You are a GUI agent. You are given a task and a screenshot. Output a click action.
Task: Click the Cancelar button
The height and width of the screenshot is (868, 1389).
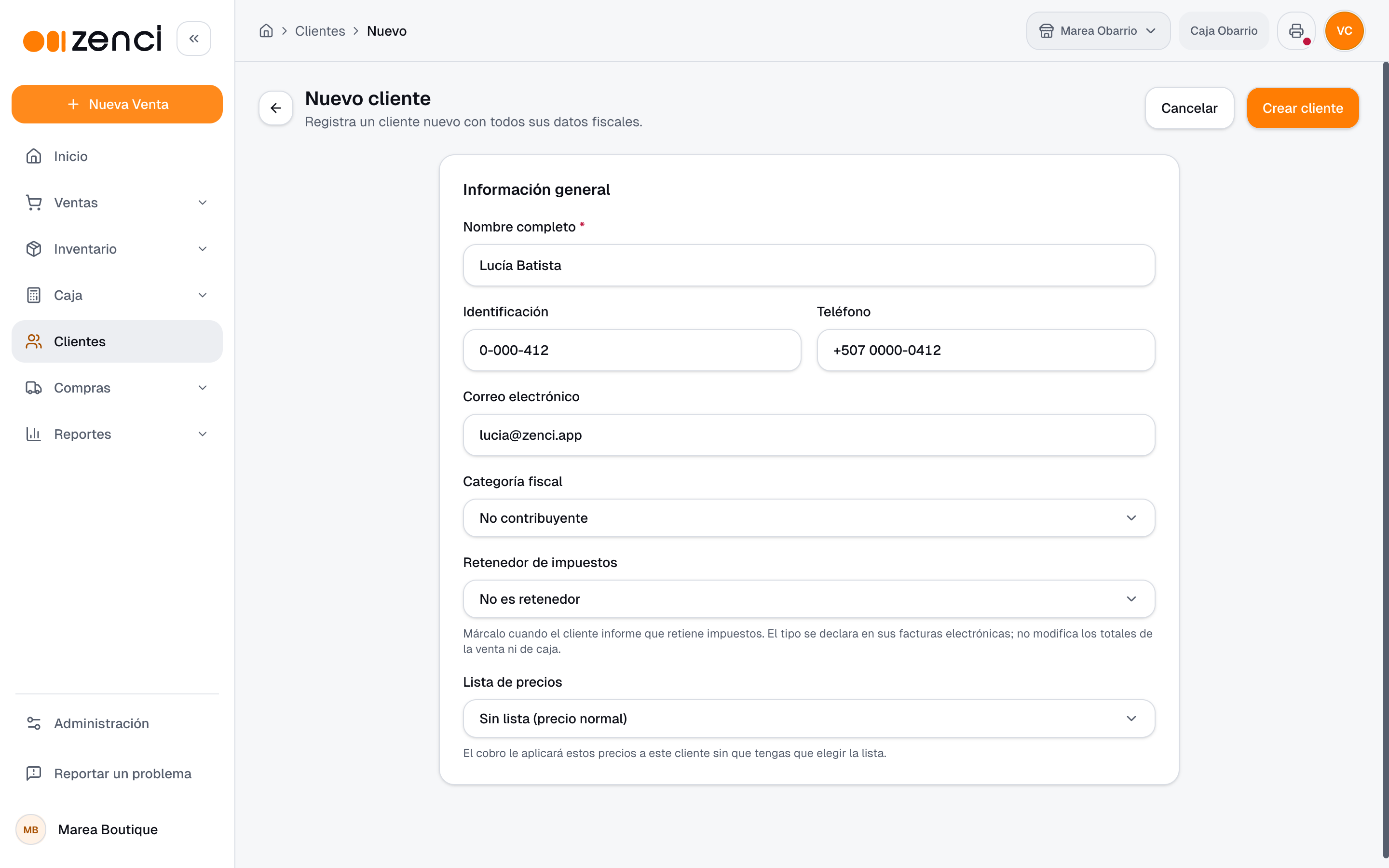pos(1189,108)
